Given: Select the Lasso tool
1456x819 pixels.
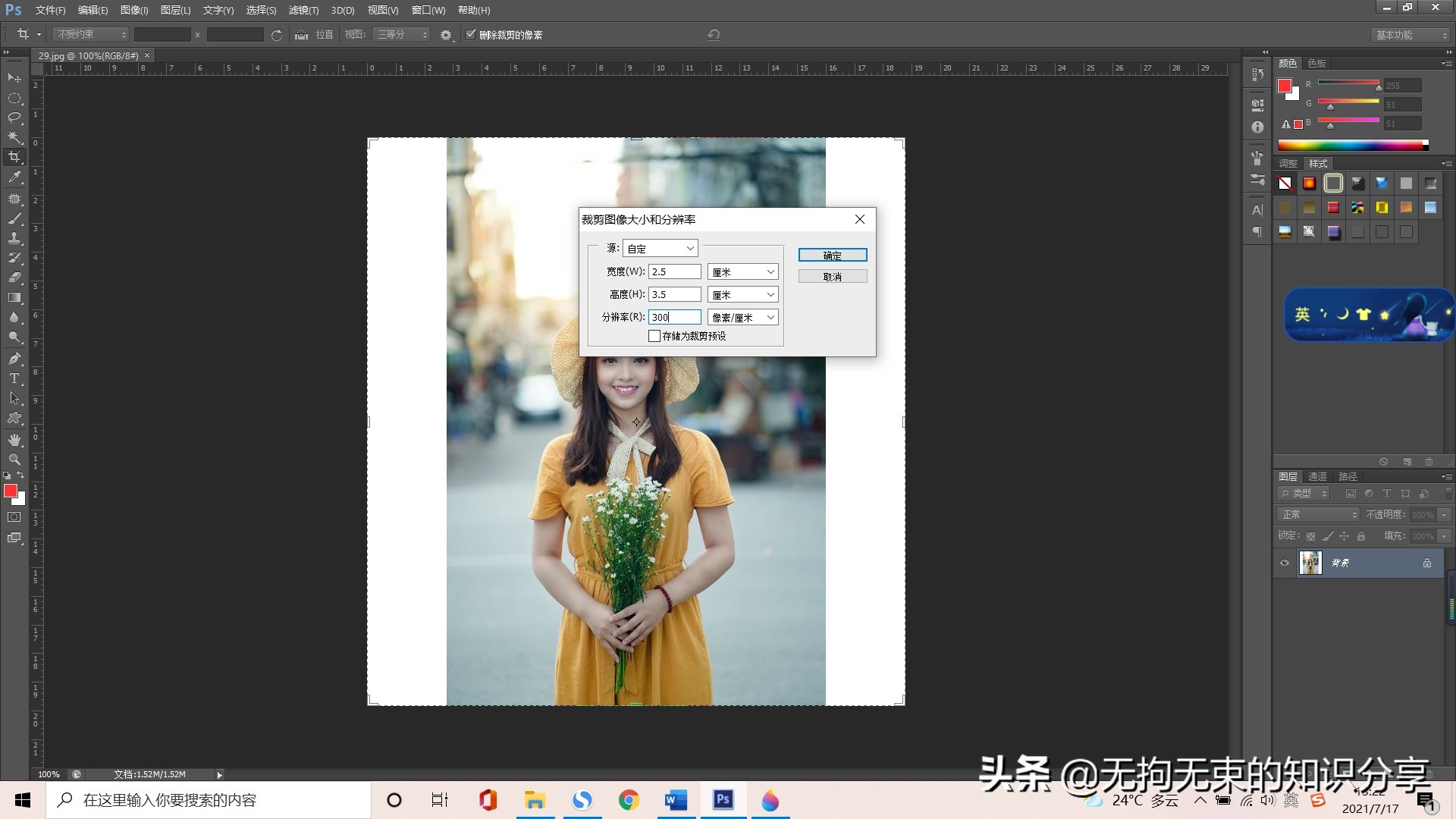Looking at the screenshot, I should 14,118.
